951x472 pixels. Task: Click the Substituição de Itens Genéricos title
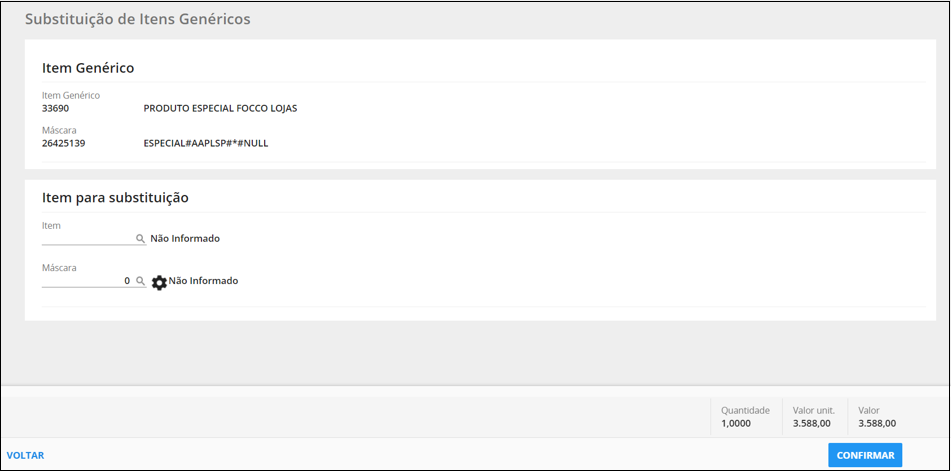pos(138,19)
